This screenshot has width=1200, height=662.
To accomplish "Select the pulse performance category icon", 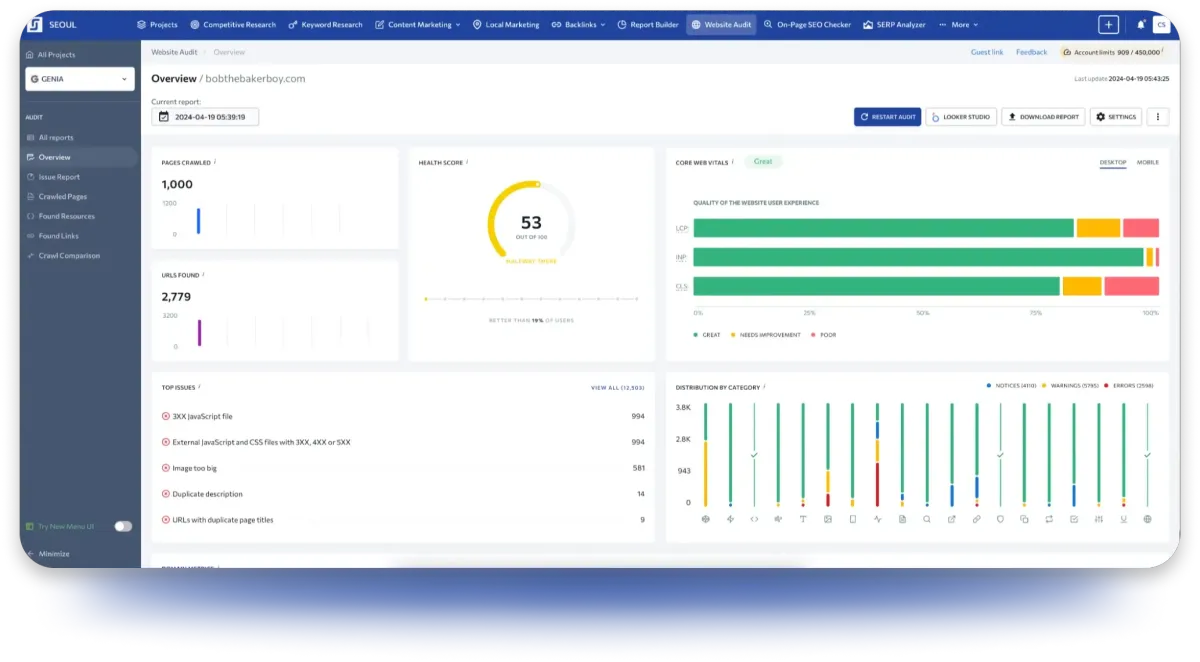I will coord(877,520).
